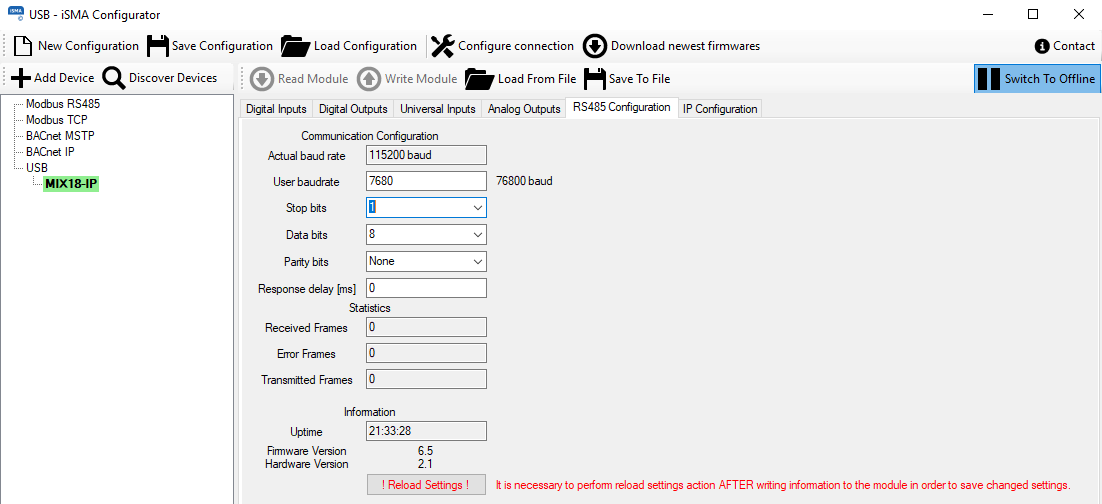Open Configure connection wrench icon
1102x504 pixels.
[x=442, y=46]
